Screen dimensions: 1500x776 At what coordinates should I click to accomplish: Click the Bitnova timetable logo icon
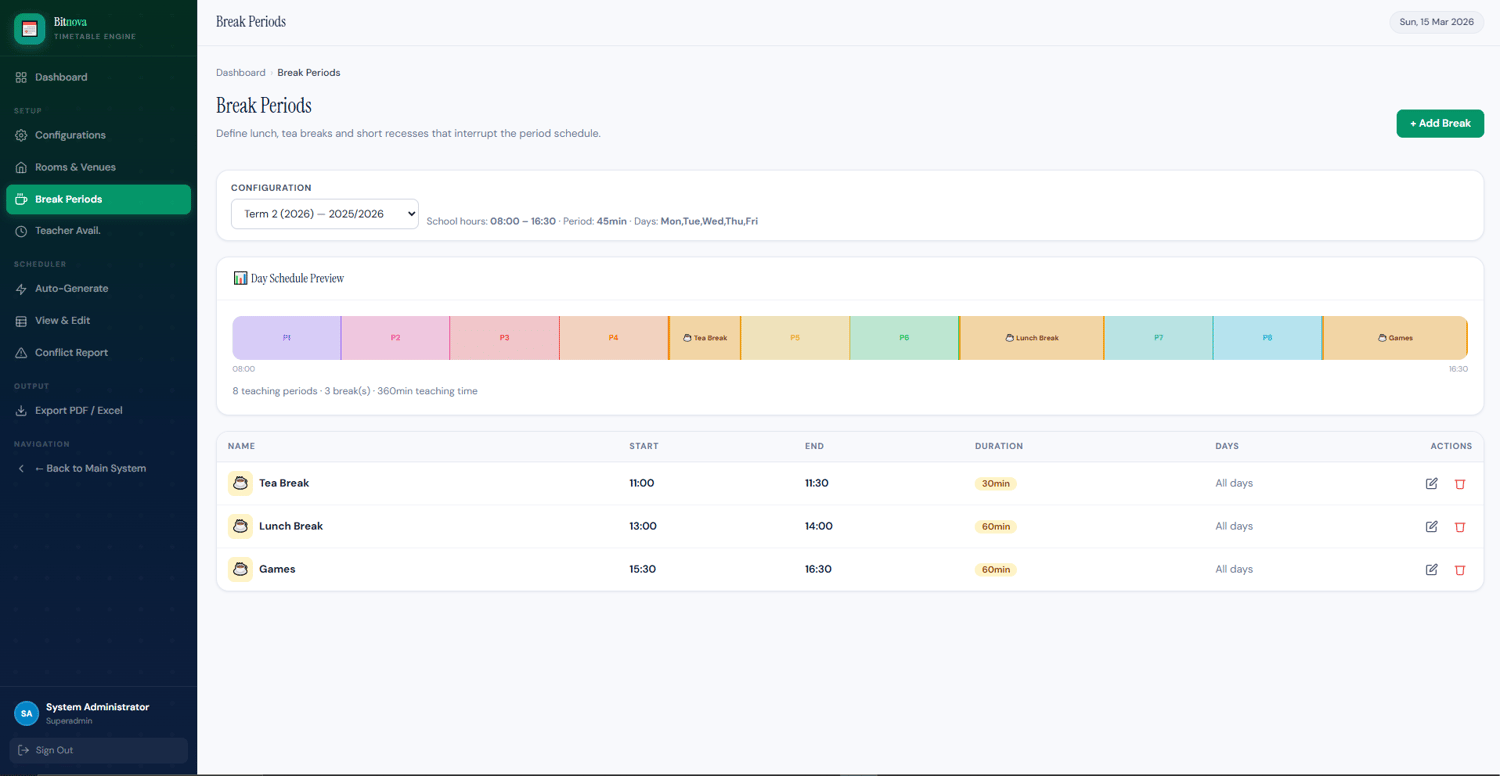coord(29,29)
